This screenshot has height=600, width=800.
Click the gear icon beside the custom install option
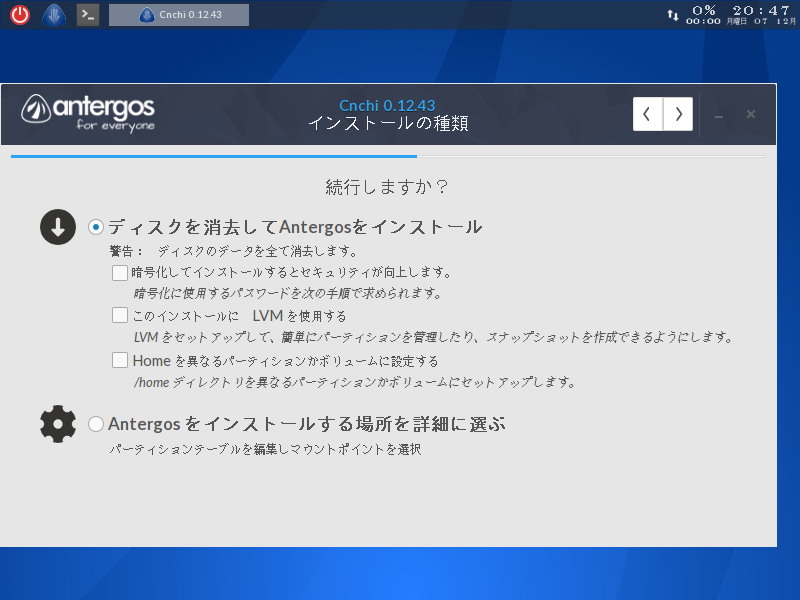click(x=57, y=423)
